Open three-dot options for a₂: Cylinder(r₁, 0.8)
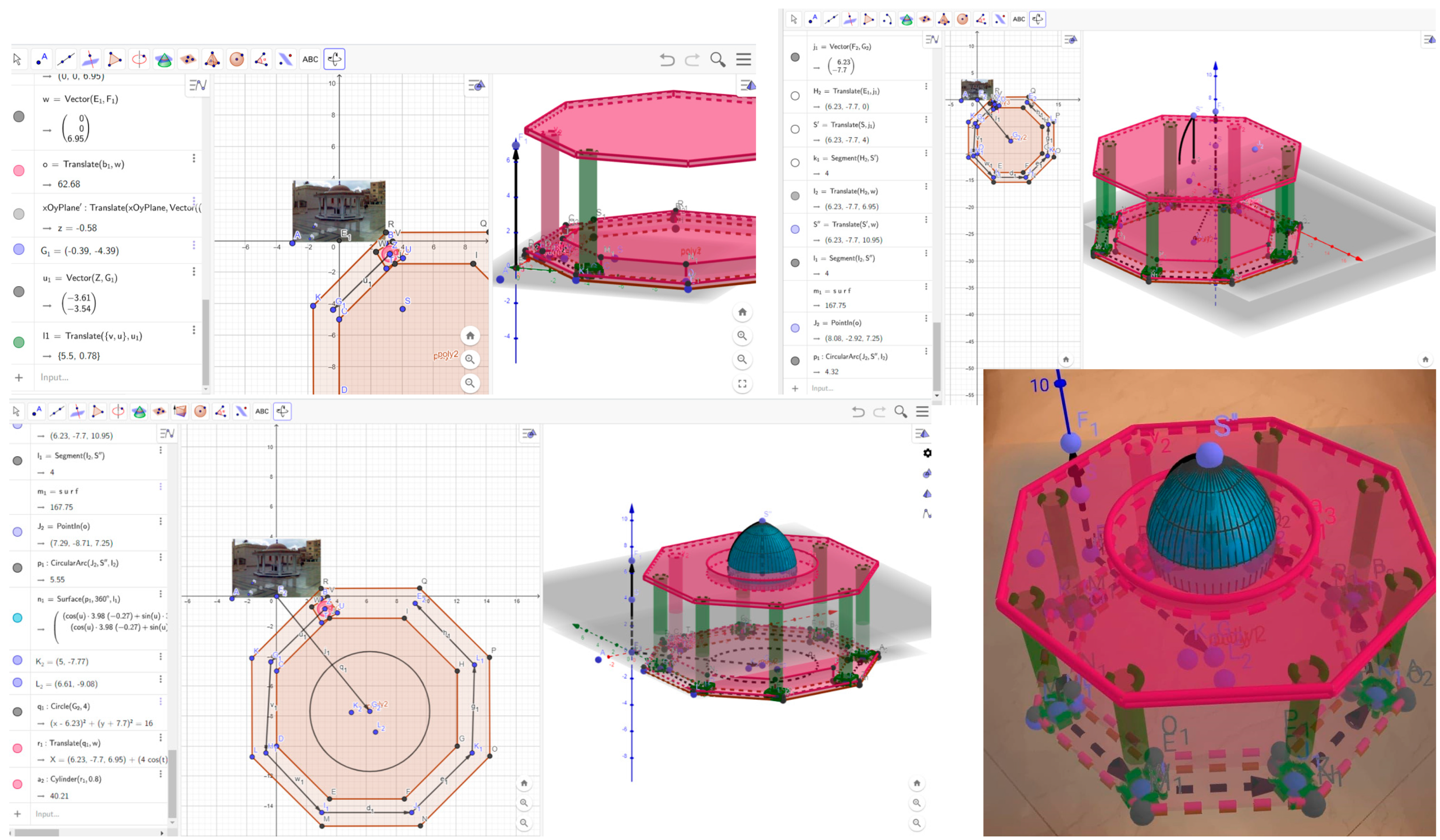This screenshot has height=840, width=1440. 160,774
